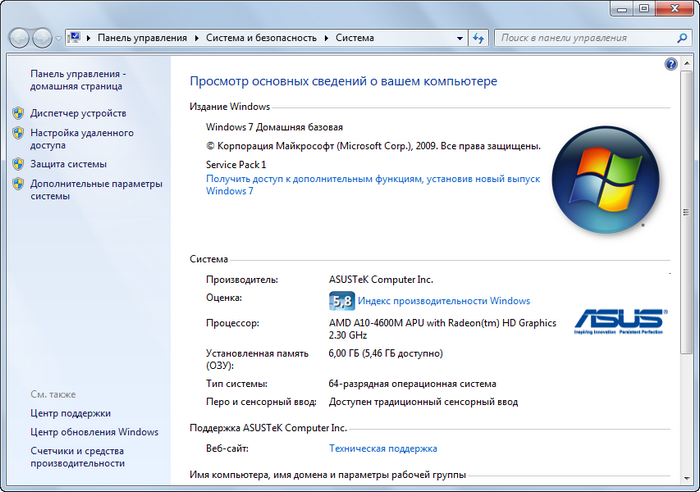The image size is (700, 492).
Task: Click shield icon beside Настройка удаленного доступа
Action: [x=18, y=133]
